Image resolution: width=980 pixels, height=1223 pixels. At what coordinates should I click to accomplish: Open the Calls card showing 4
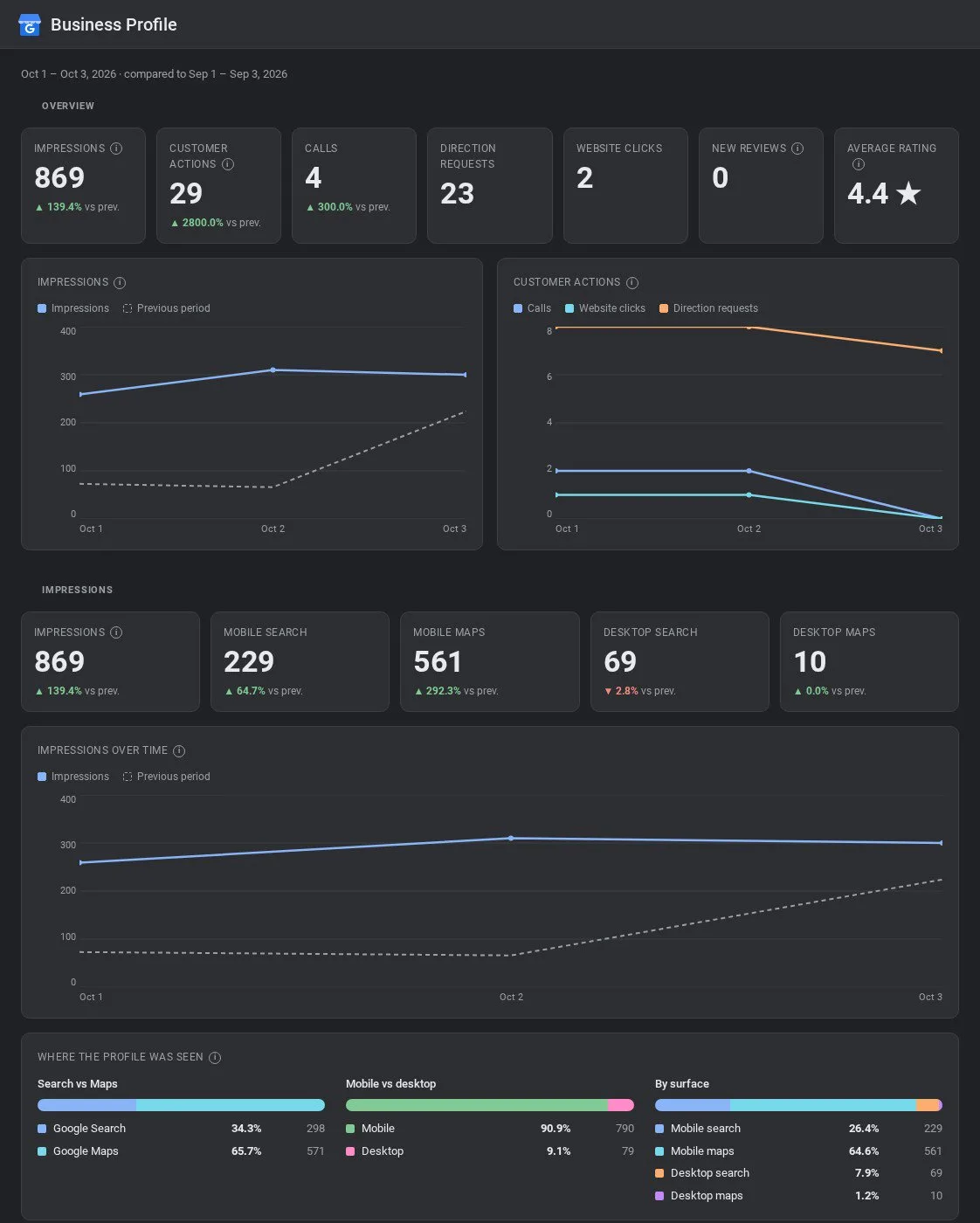click(354, 186)
